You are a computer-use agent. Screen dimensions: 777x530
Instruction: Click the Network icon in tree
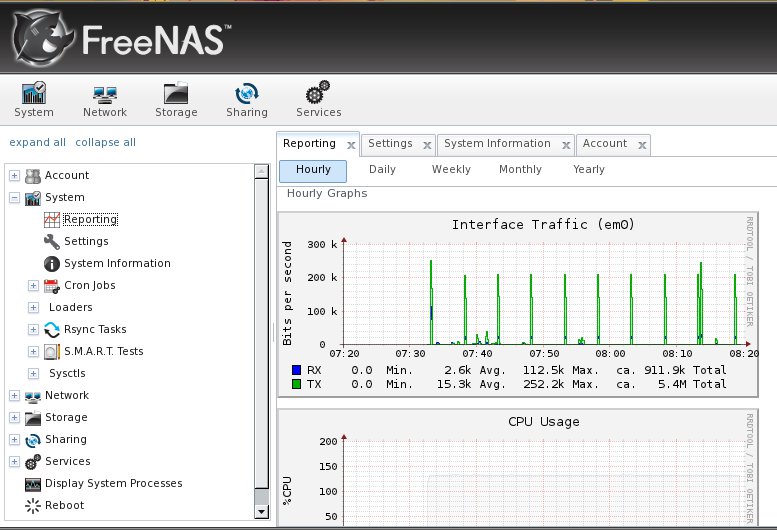(x=33, y=396)
